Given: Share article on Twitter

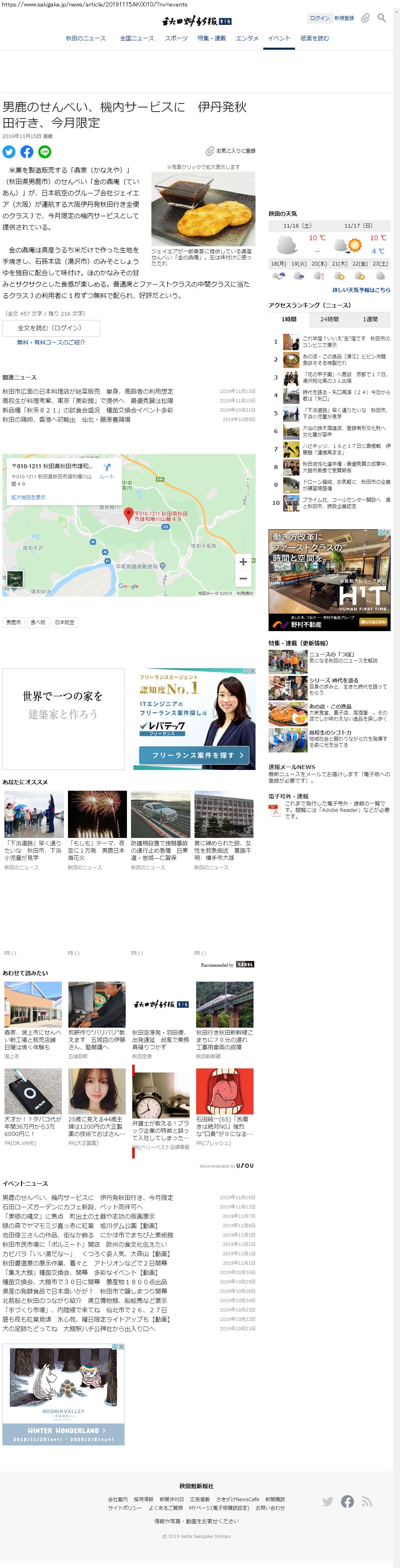Looking at the screenshot, I should click(9, 151).
